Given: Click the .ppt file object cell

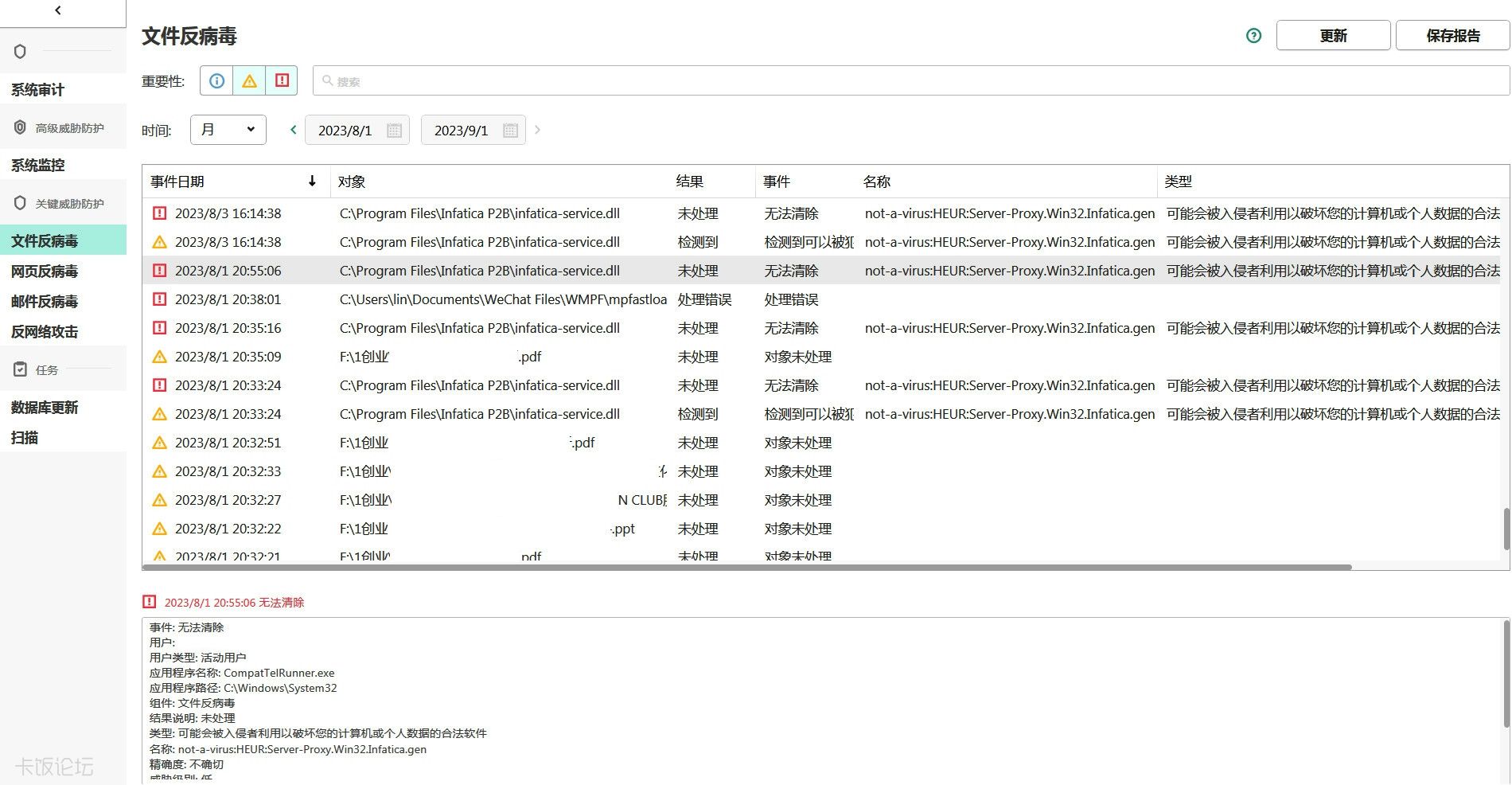Looking at the screenshot, I should pyautogui.click(x=487, y=529).
